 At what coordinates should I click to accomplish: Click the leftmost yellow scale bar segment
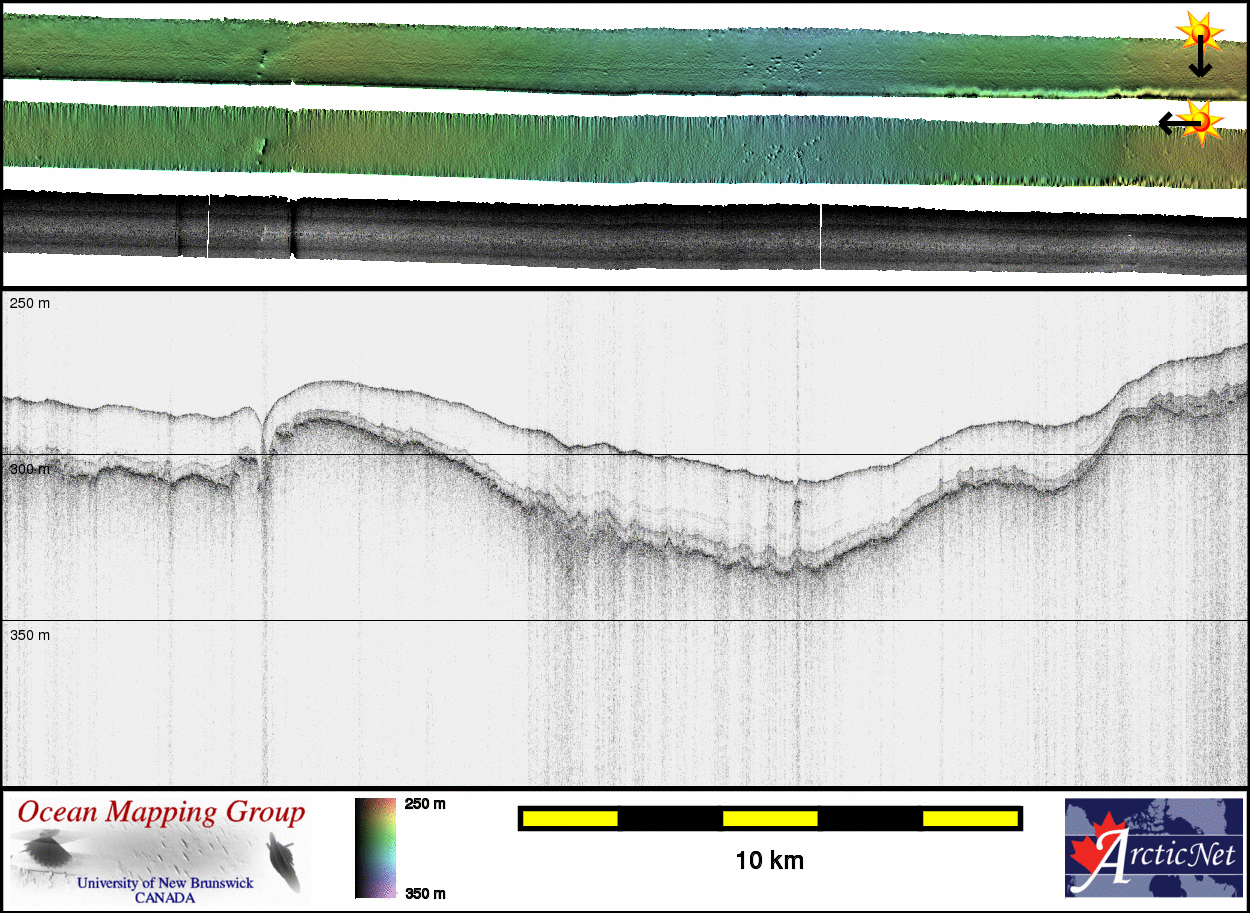(570, 818)
